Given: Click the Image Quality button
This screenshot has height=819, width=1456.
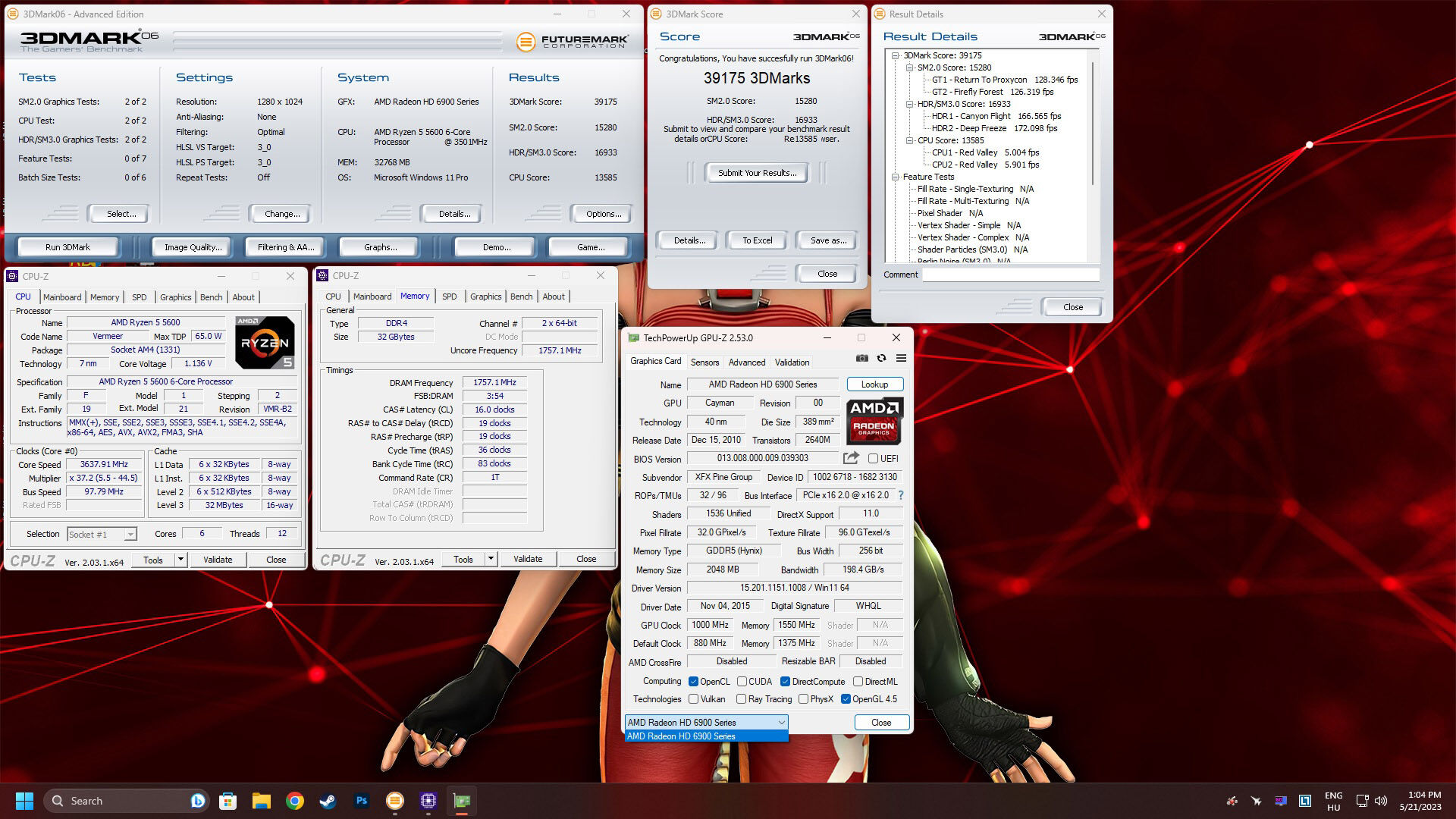Looking at the screenshot, I should (x=193, y=247).
